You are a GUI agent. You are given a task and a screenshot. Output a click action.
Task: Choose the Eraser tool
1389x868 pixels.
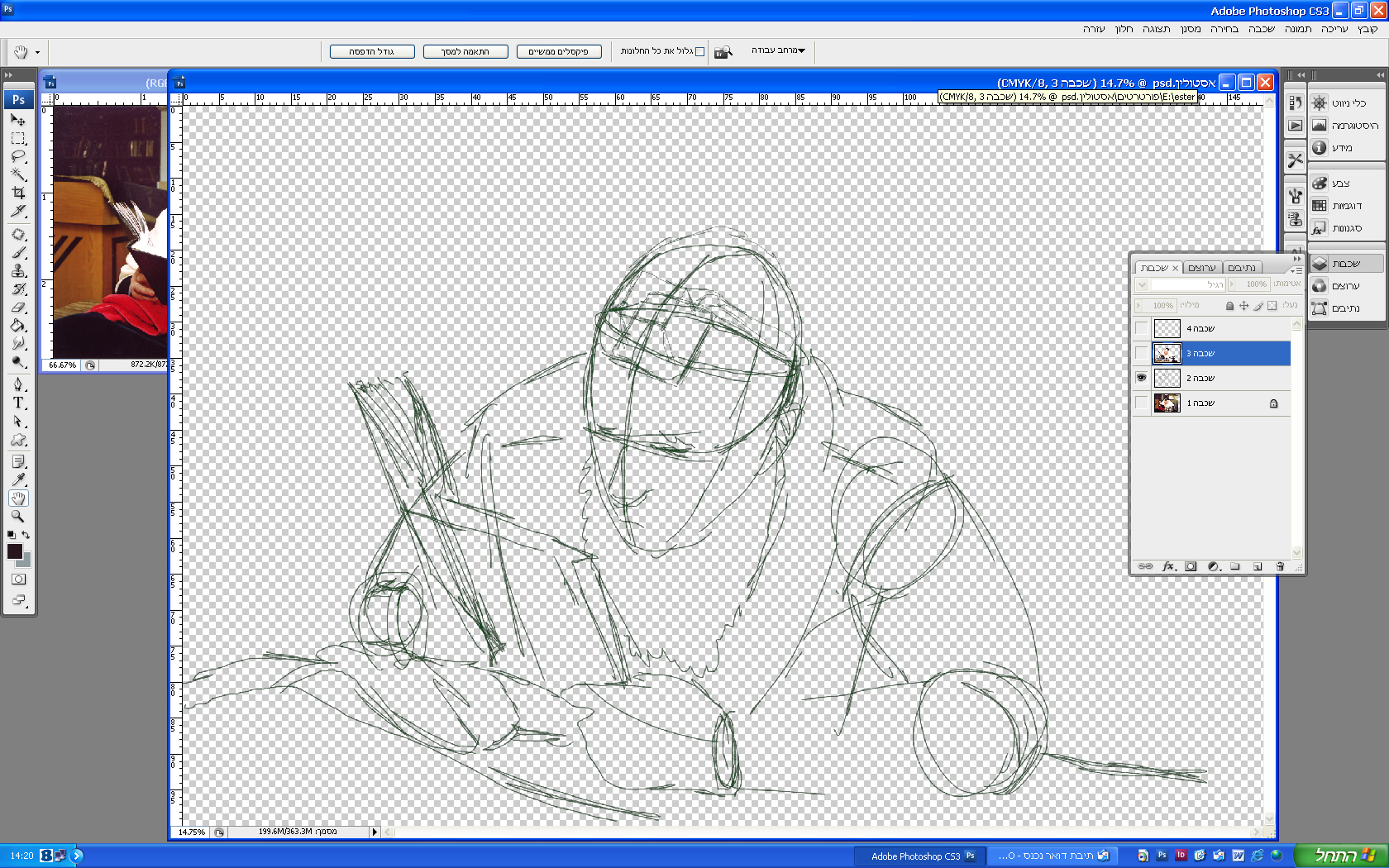click(18, 308)
